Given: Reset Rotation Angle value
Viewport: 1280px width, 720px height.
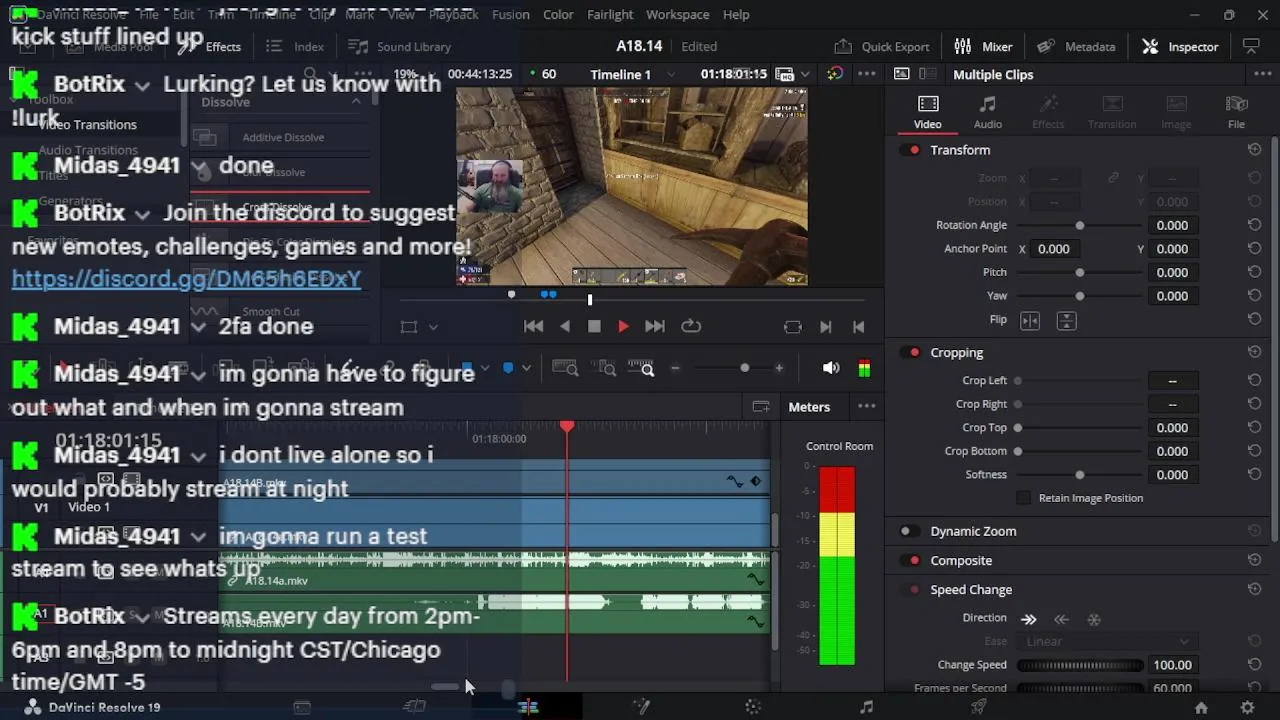Looking at the screenshot, I should pos(1254,225).
